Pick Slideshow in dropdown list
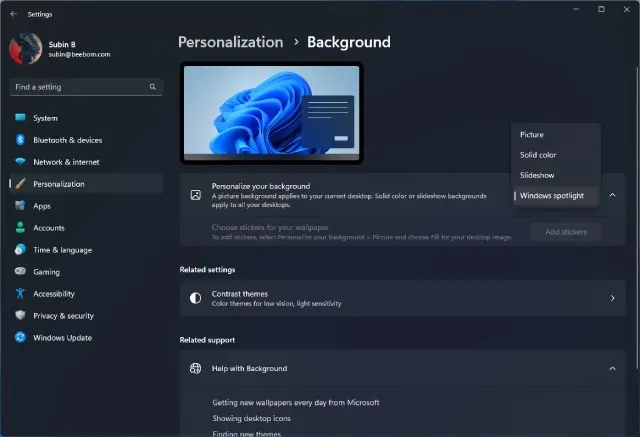Viewport: 640px width, 437px height. pos(537,175)
